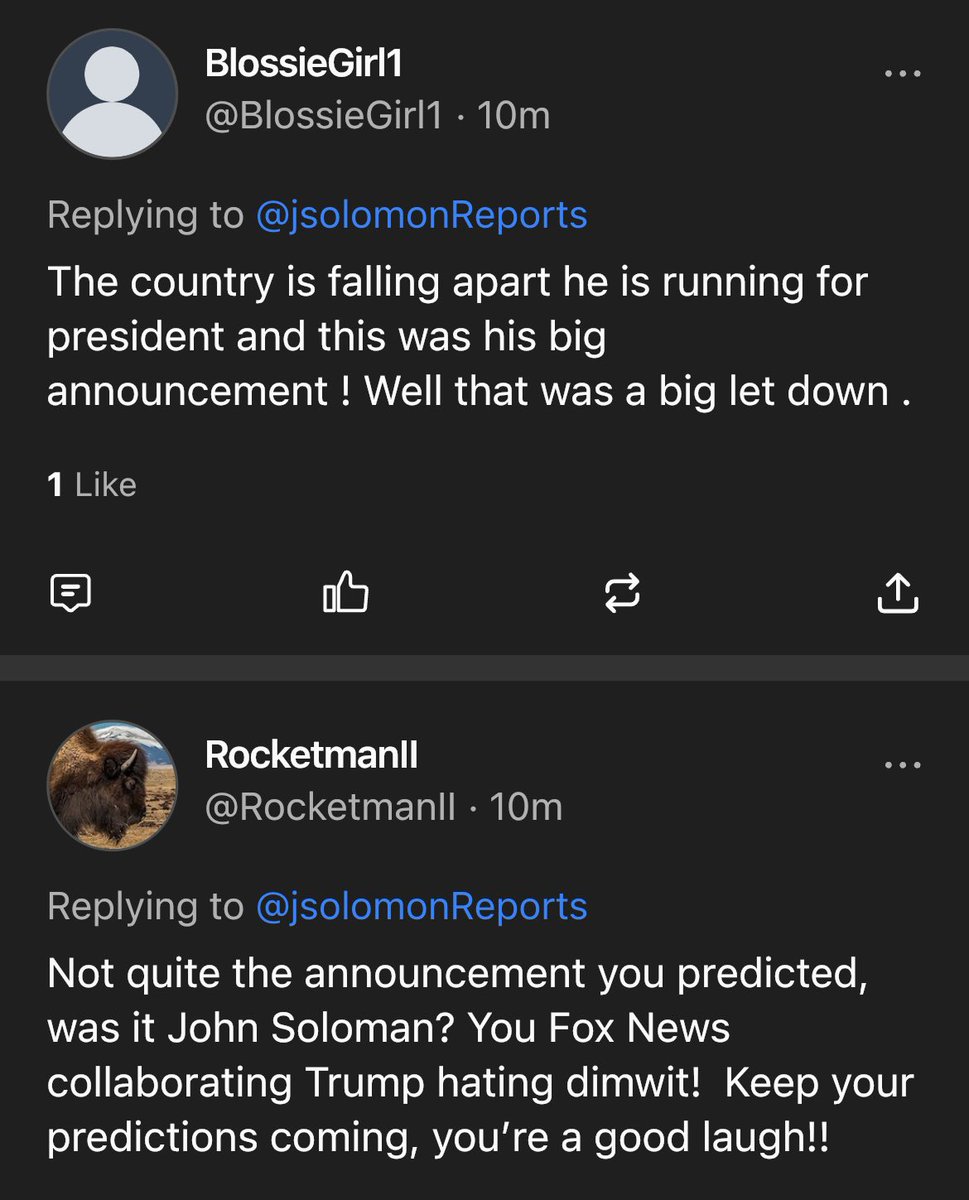The image size is (969, 1200).
Task: Follow @jsolomonReports link in BlossieGirl1's reply
Action: point(422,215)
